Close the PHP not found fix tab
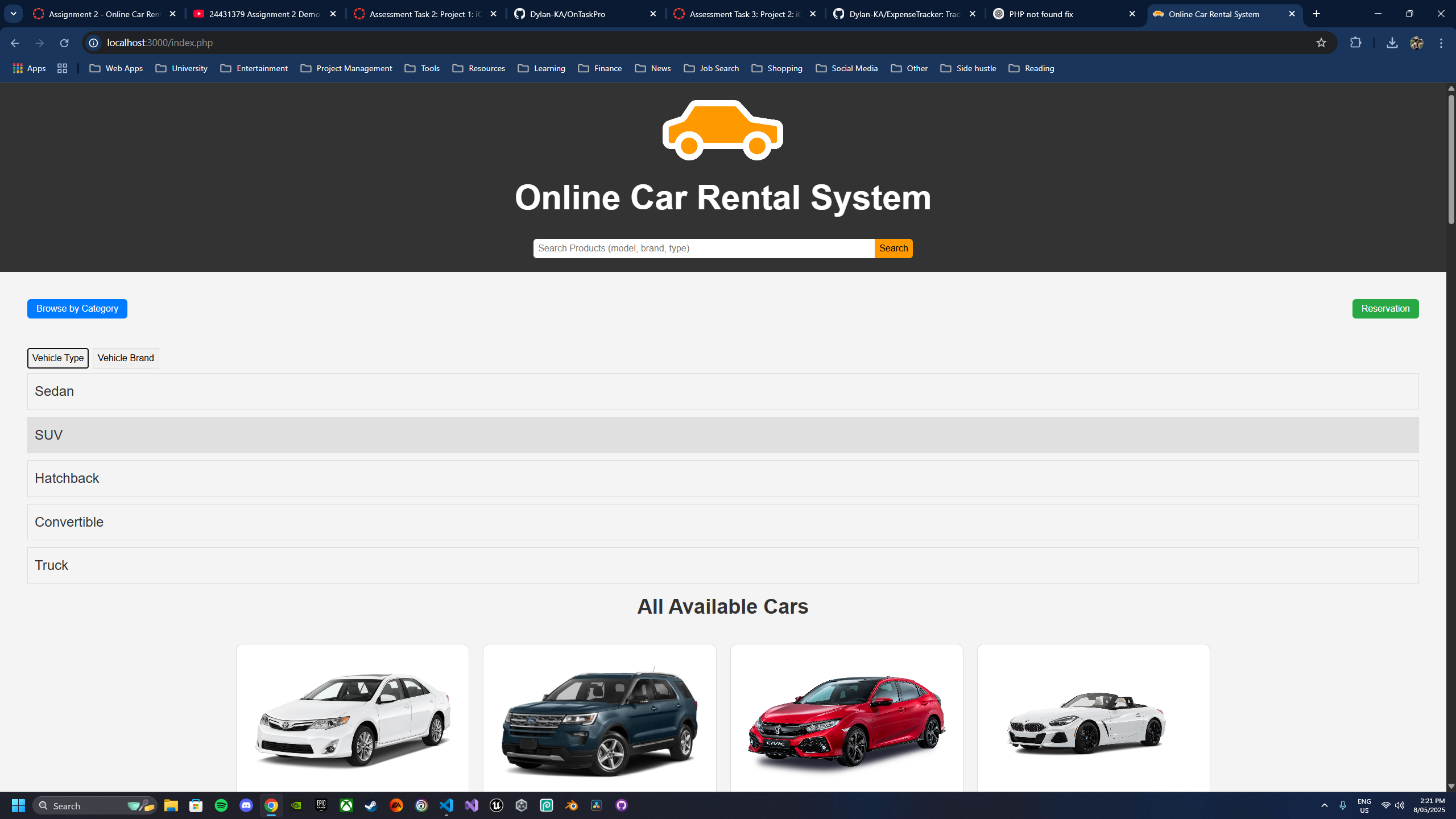 coord(1132,14)
